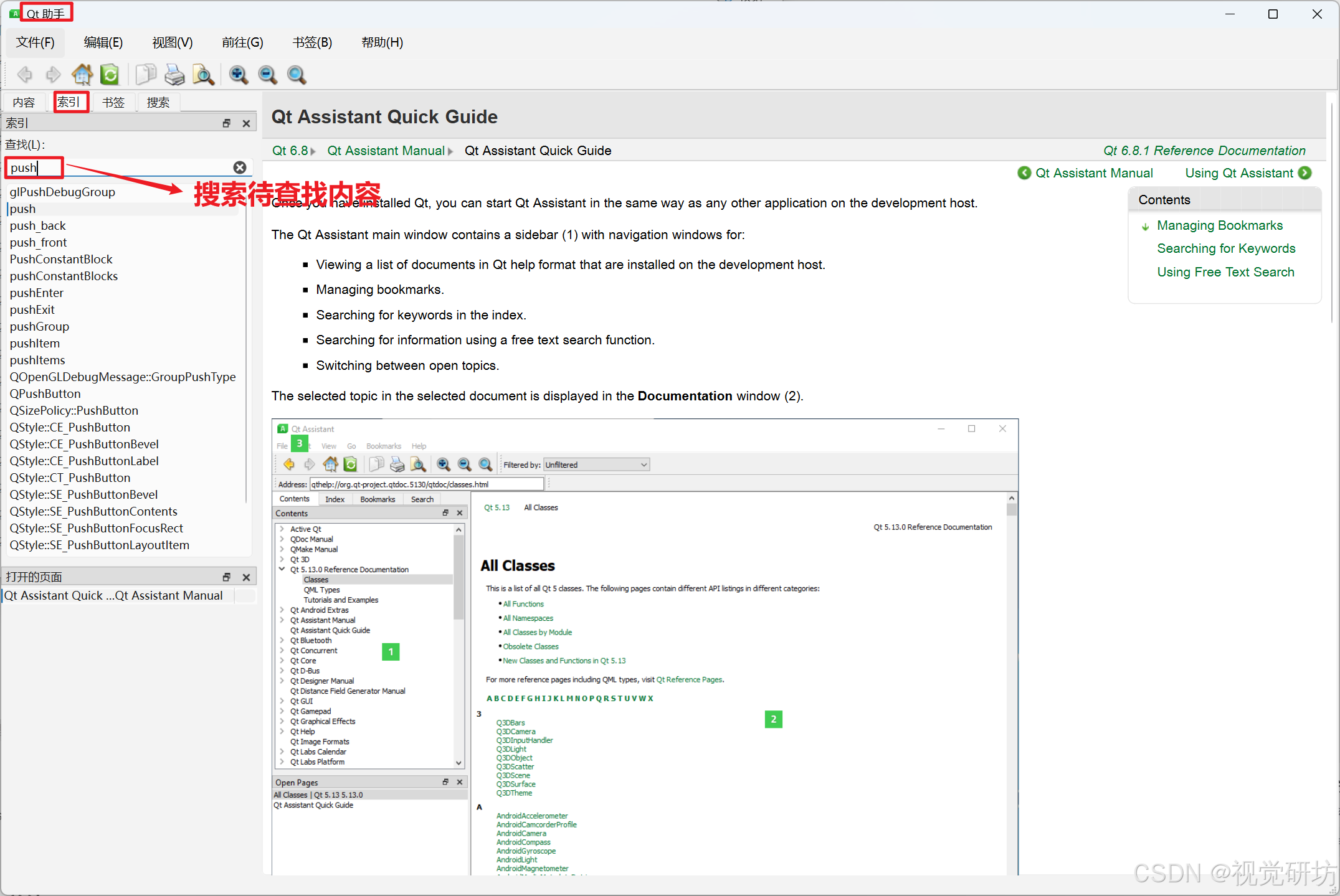The height and width of the screenshot is (896, 1340).
Task: Open the 文件(F) menu
Action: click(36, 42)
